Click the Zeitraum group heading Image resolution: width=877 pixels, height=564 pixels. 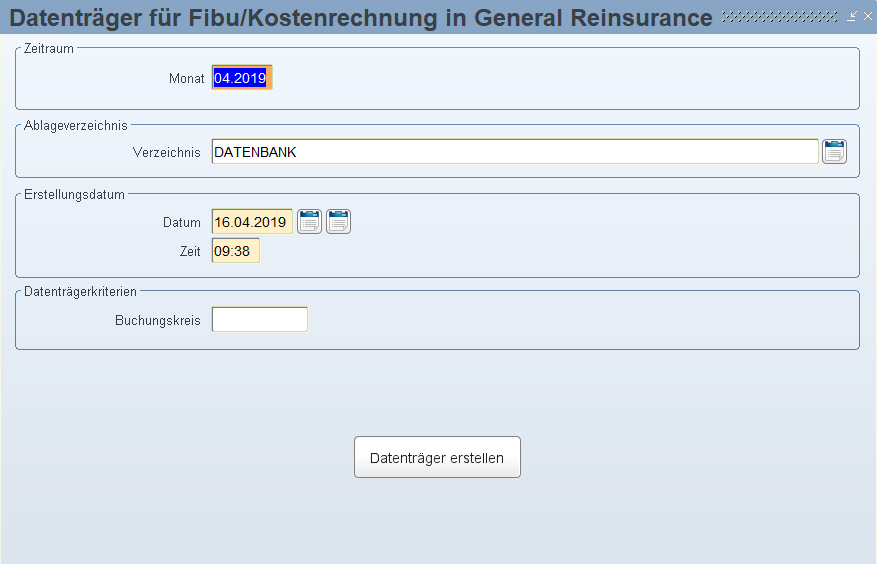pyautogui.click(x=49, y=49)
